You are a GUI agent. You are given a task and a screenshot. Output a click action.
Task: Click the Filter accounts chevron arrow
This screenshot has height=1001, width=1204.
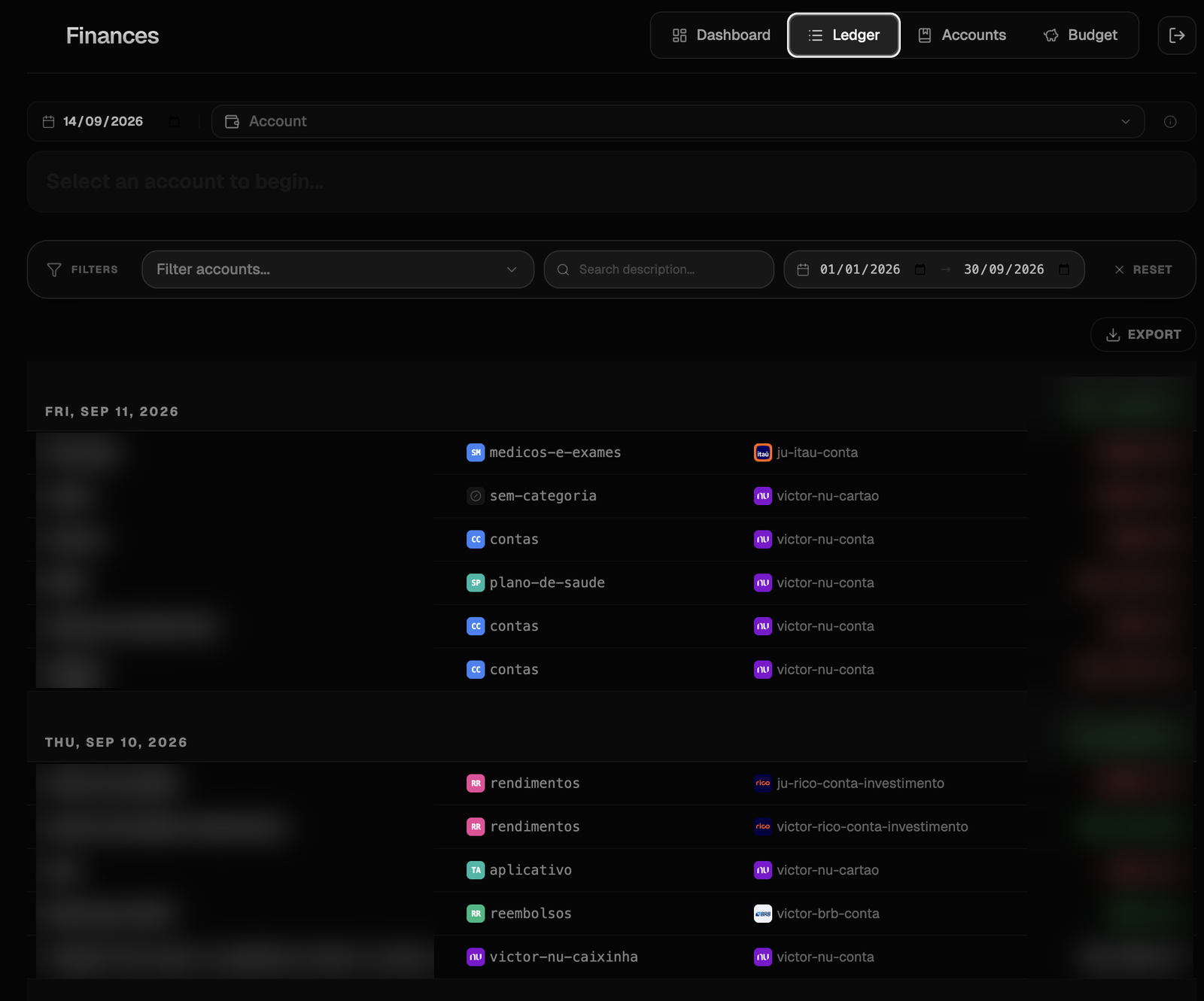coord(512,269)
